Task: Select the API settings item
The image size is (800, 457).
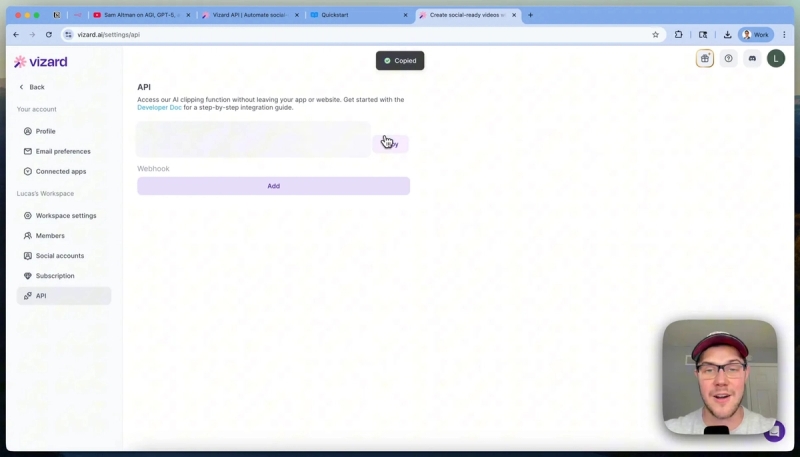Action: (64, 296)
